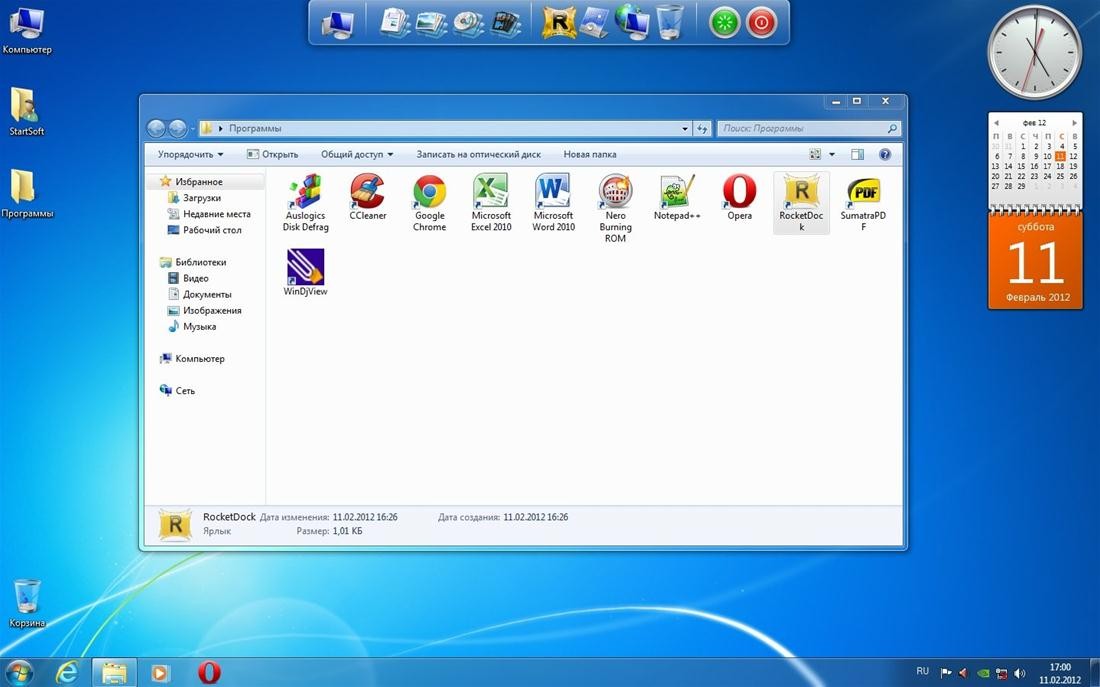The image size is (1100, 687).
Task: Click the red shutdown button in dock
Action: point(762,23)
